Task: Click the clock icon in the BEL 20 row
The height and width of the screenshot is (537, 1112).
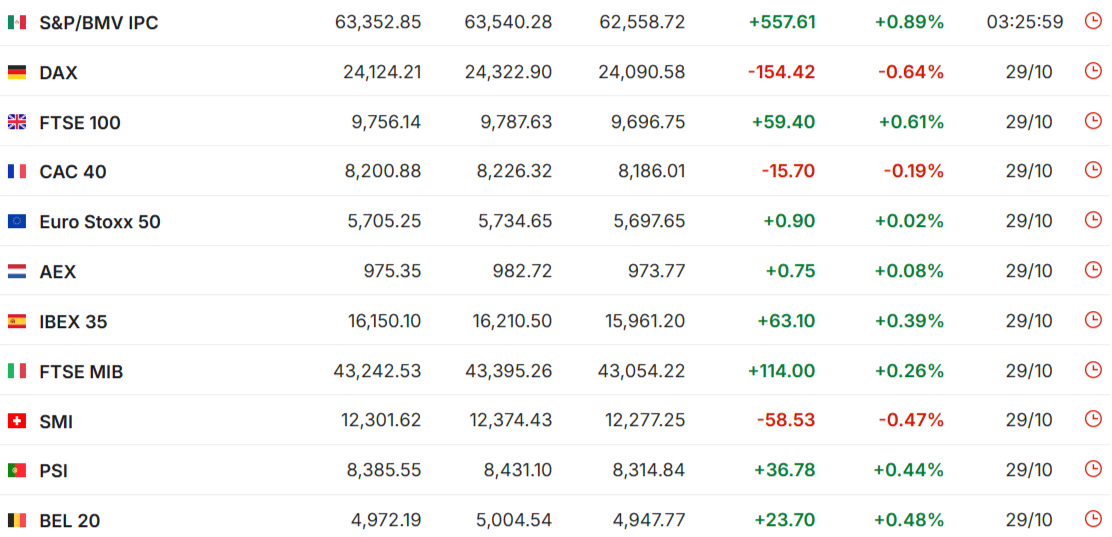Action: point(1092,519)
